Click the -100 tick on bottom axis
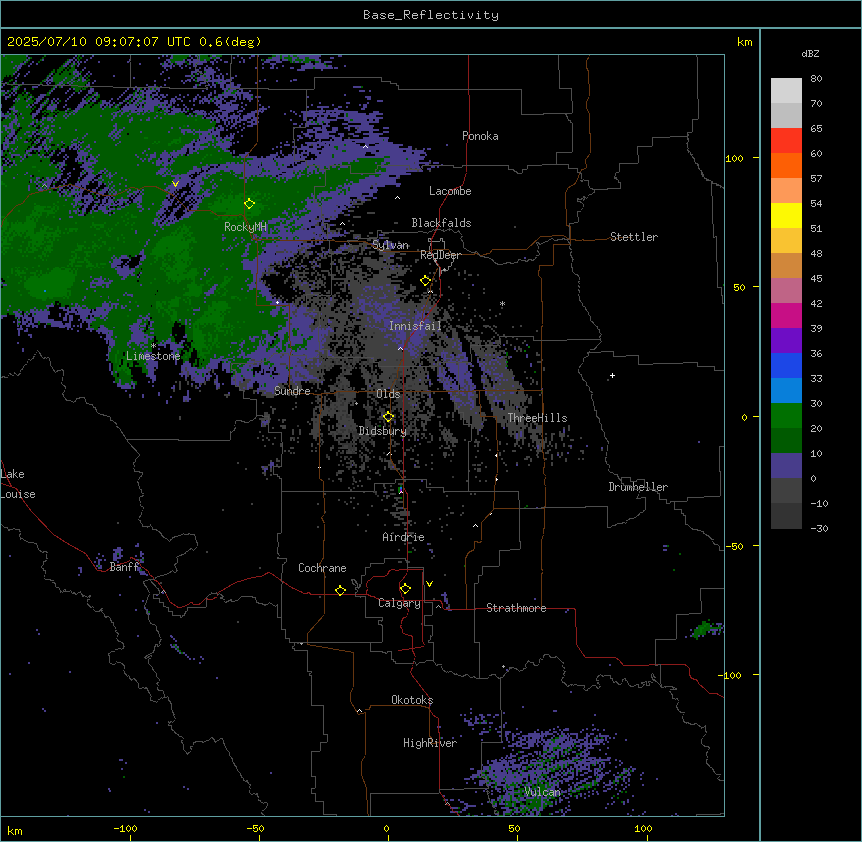Screen dimensions: 862x842 click(125, 829)
